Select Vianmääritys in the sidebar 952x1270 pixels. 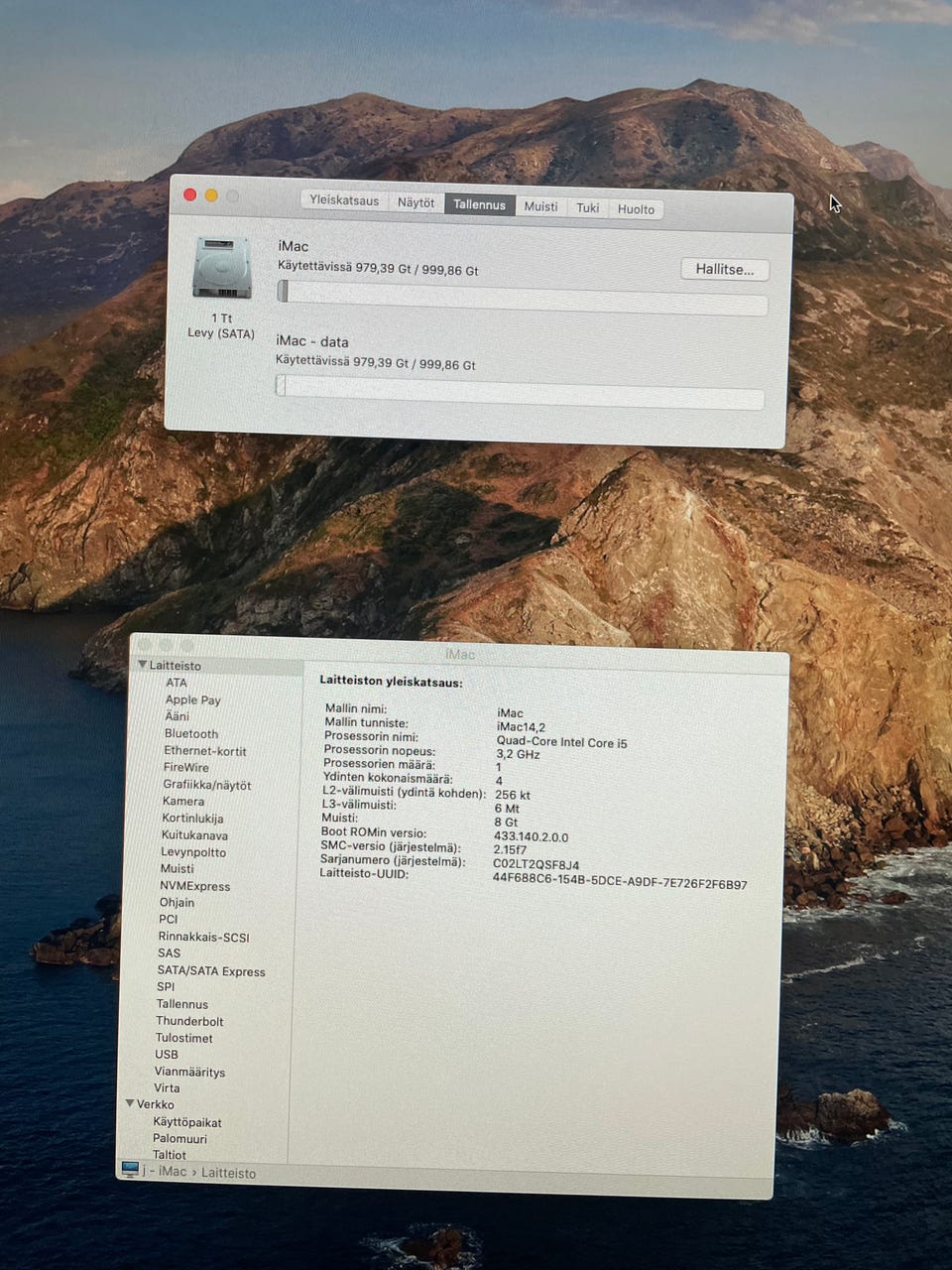click(x=189, y=1072)
